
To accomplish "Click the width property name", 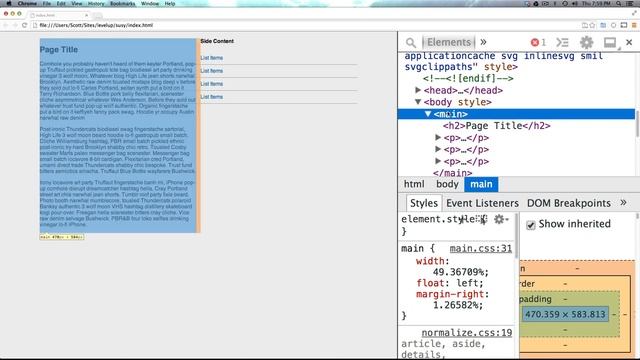I will click(430, 261).
